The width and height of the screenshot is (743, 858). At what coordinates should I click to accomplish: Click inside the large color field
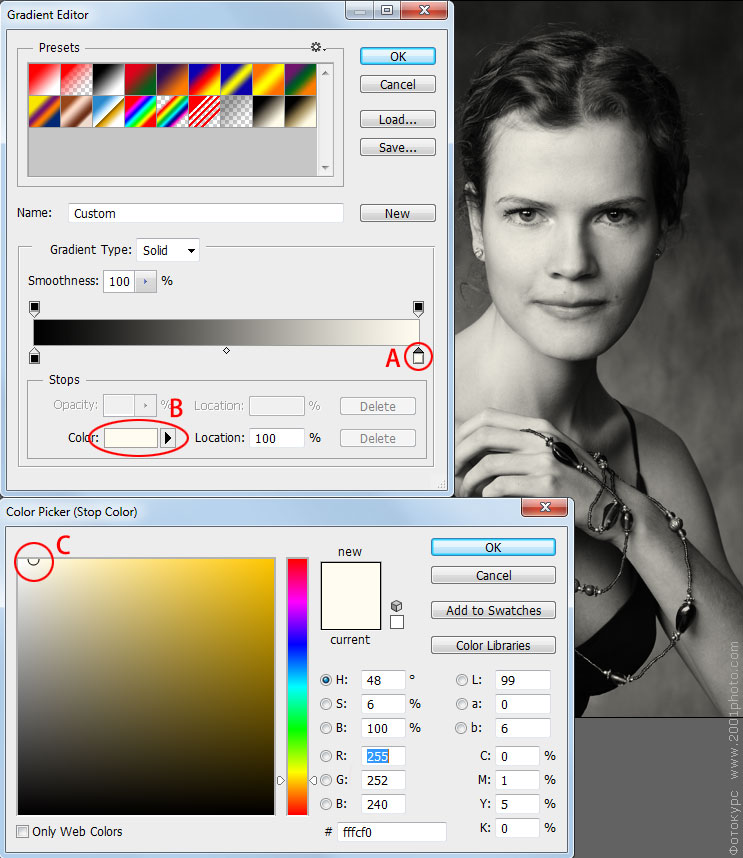pos(146,687)
